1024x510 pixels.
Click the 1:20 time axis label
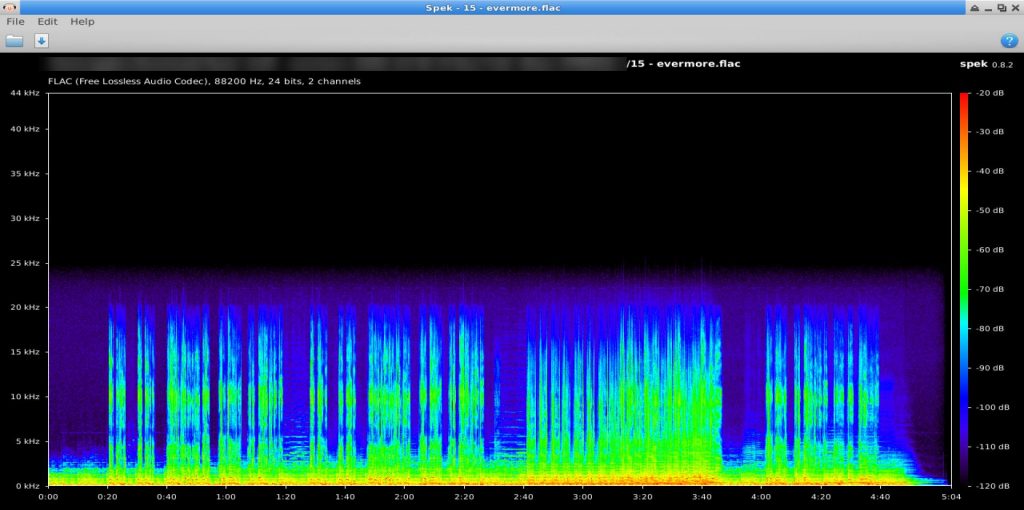(x=285, y=496)
